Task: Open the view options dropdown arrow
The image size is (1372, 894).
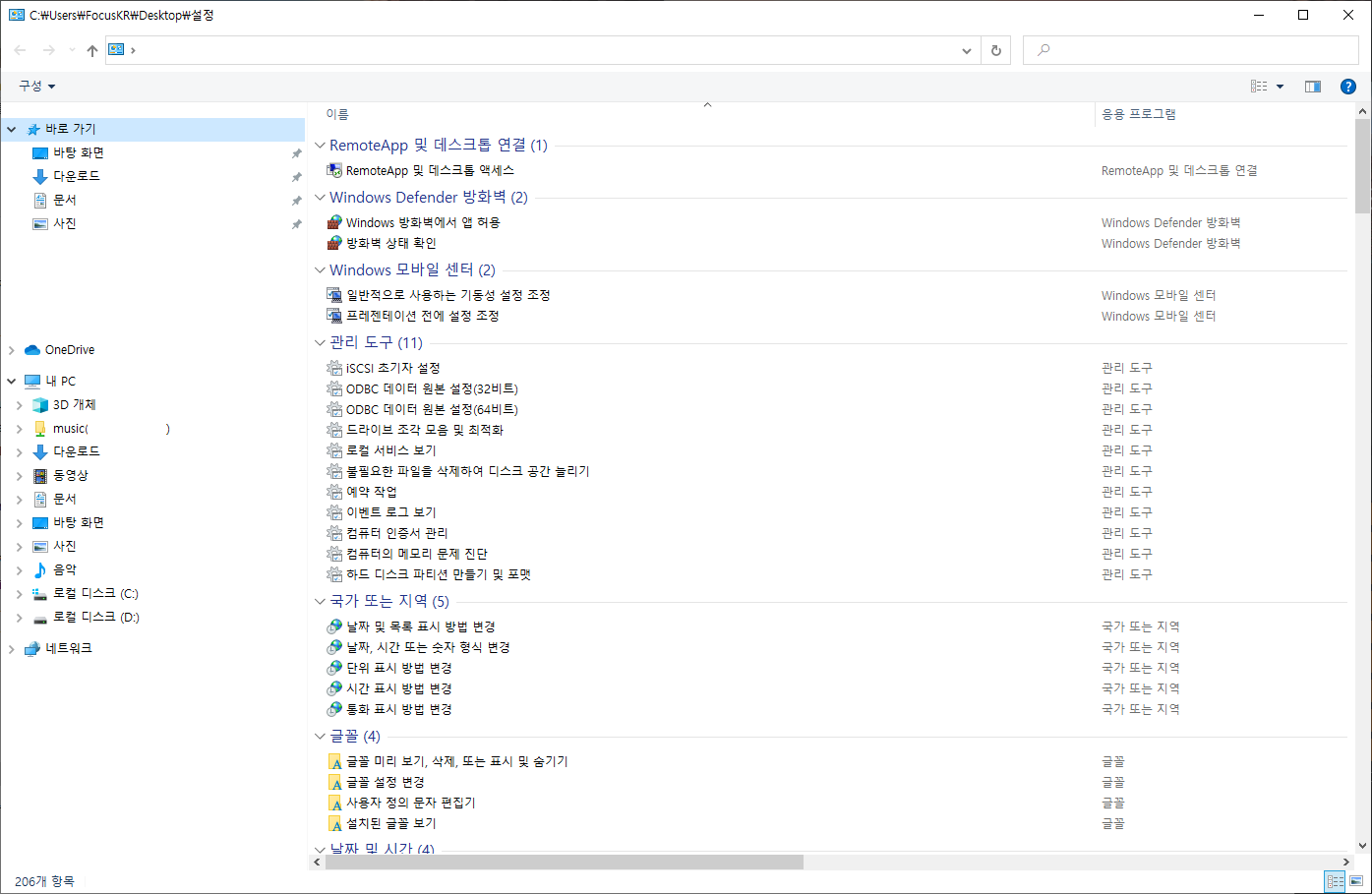Action: [1280, 87]
